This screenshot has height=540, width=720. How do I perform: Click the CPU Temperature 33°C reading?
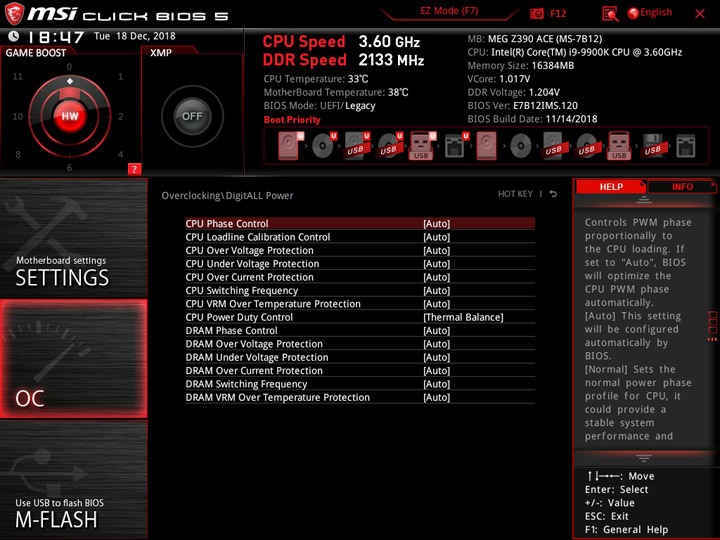coord(316,79)
